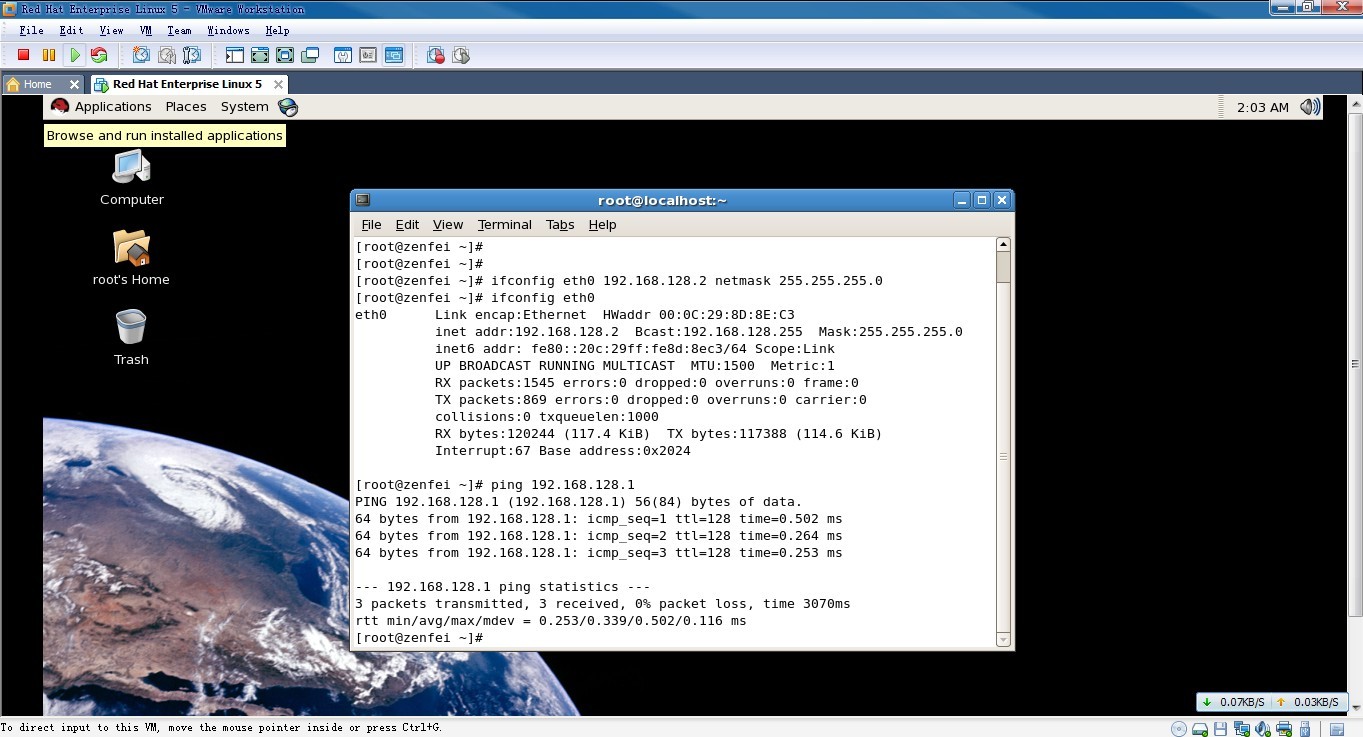Open the terminal's File menu
The height and width of the screenshot is (737, 1363).
click(x=371, y=225)
